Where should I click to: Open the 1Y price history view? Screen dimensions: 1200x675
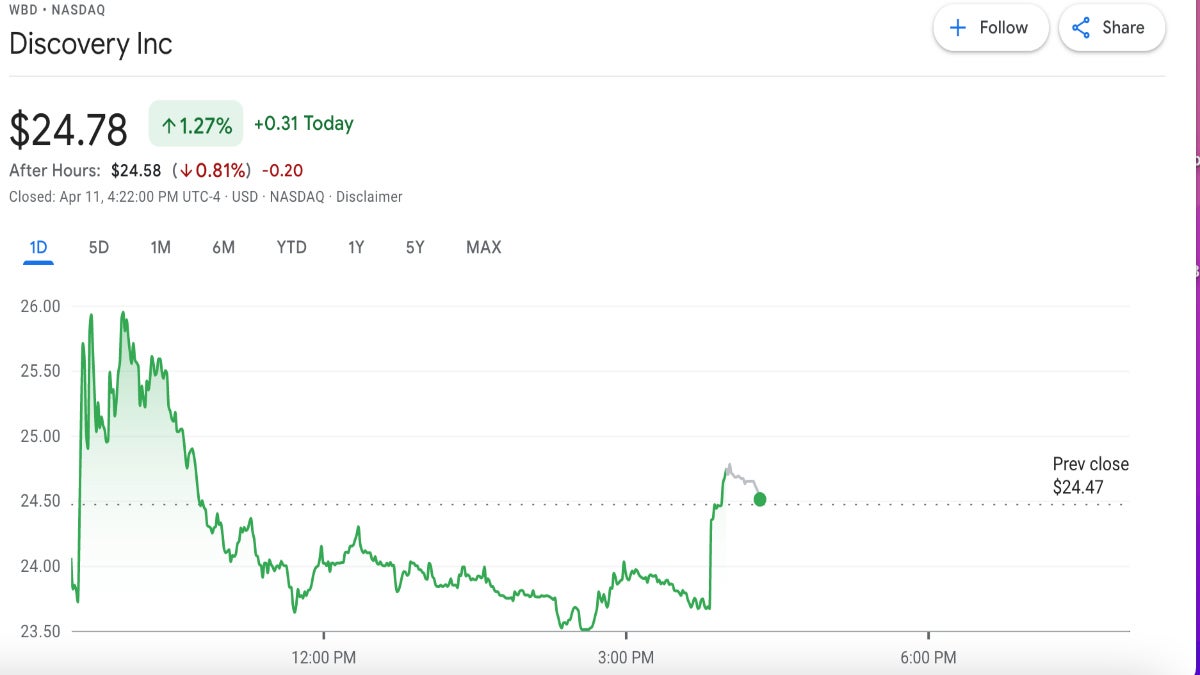355,247
